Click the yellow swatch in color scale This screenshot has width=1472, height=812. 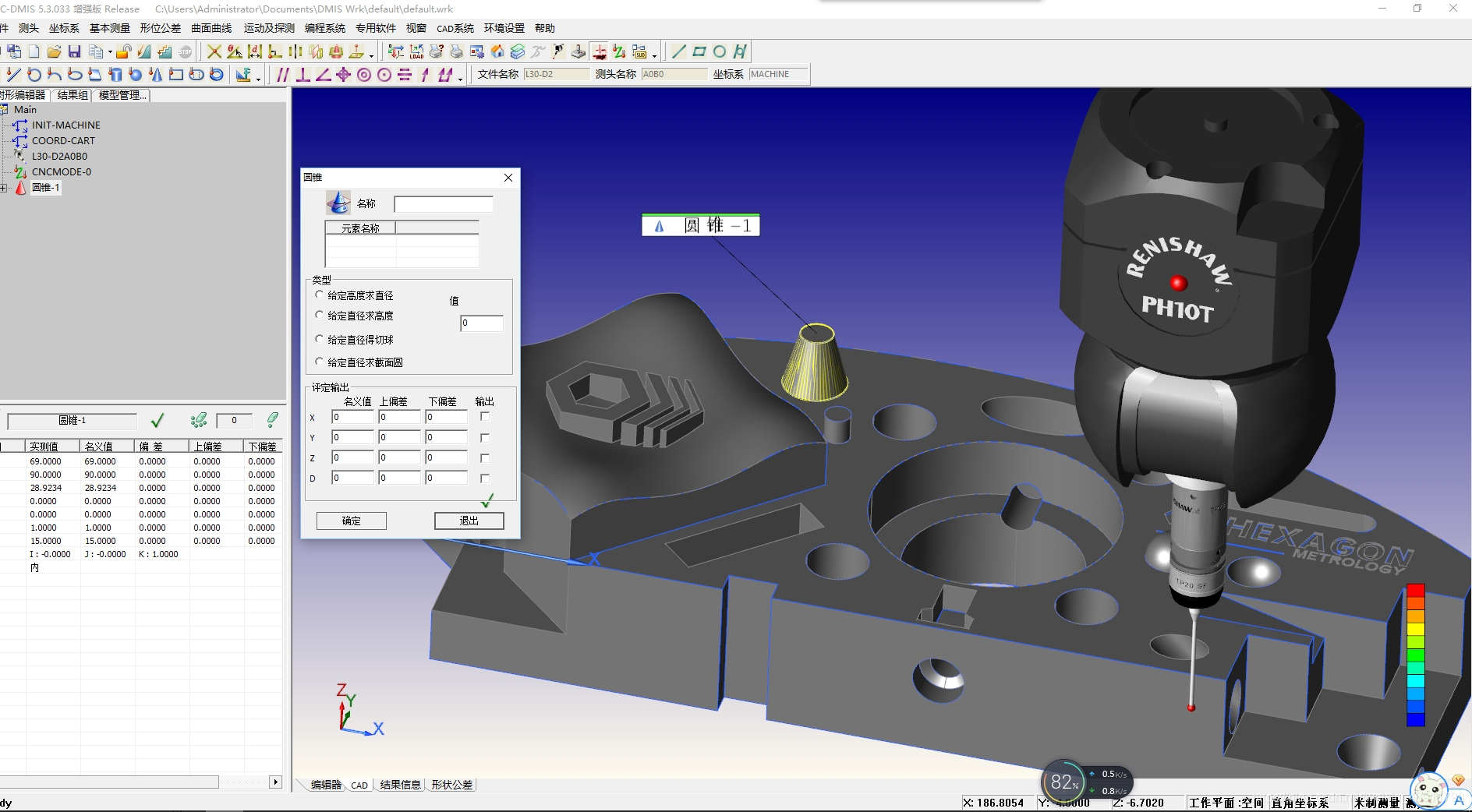click(1416, 630)
